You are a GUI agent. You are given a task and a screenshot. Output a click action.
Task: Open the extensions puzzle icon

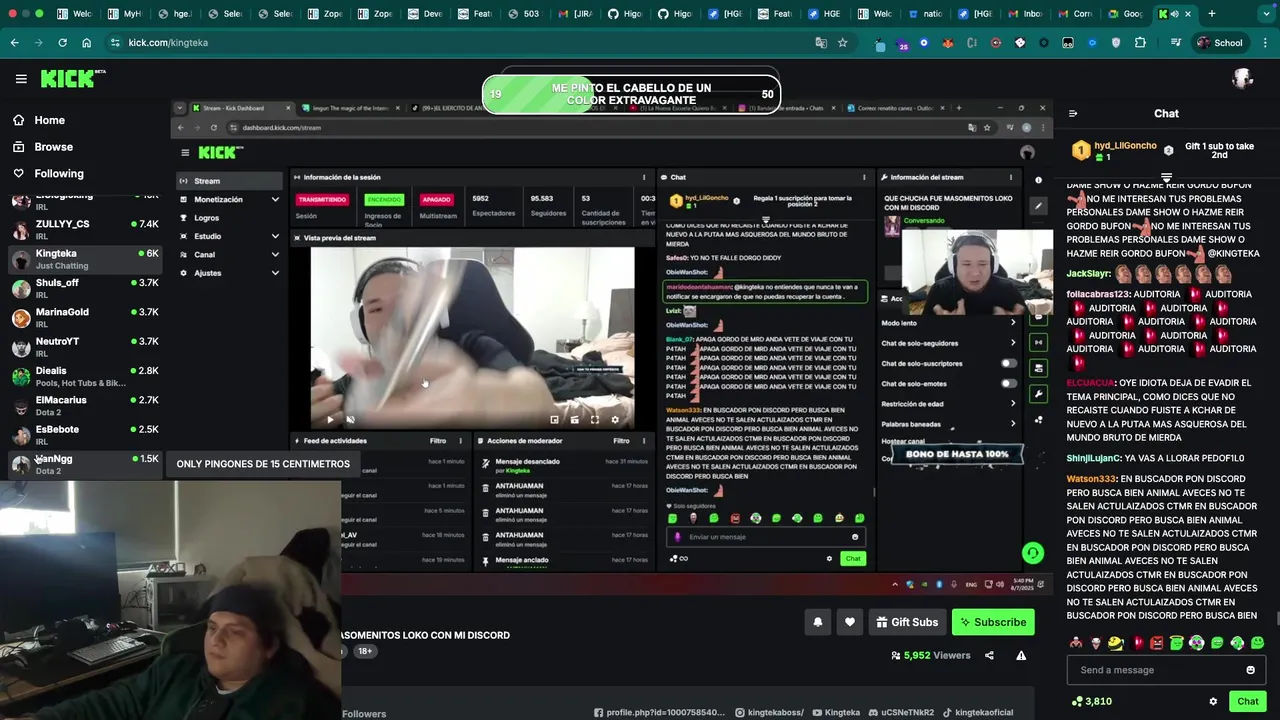pyautogui.click(x=1140, y=43)
